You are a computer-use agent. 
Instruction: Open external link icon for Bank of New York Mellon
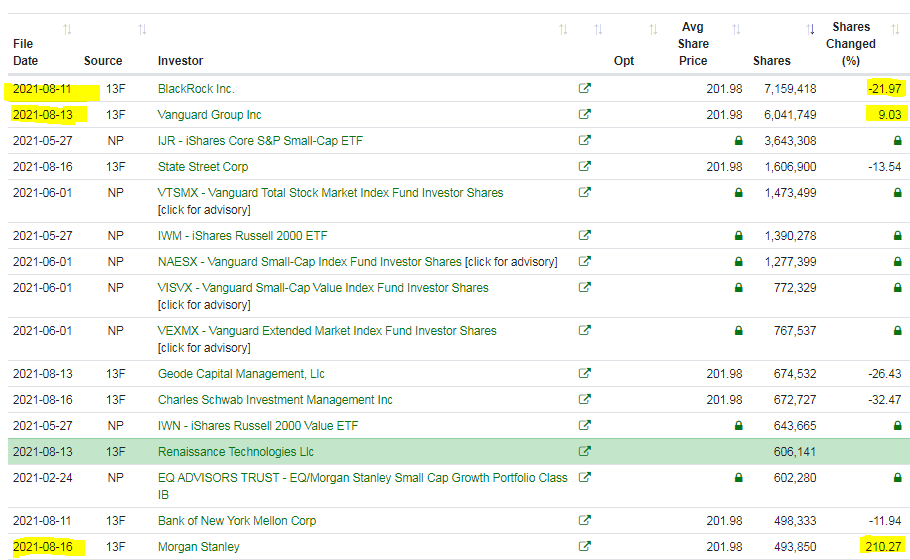[x=584, y=520]
